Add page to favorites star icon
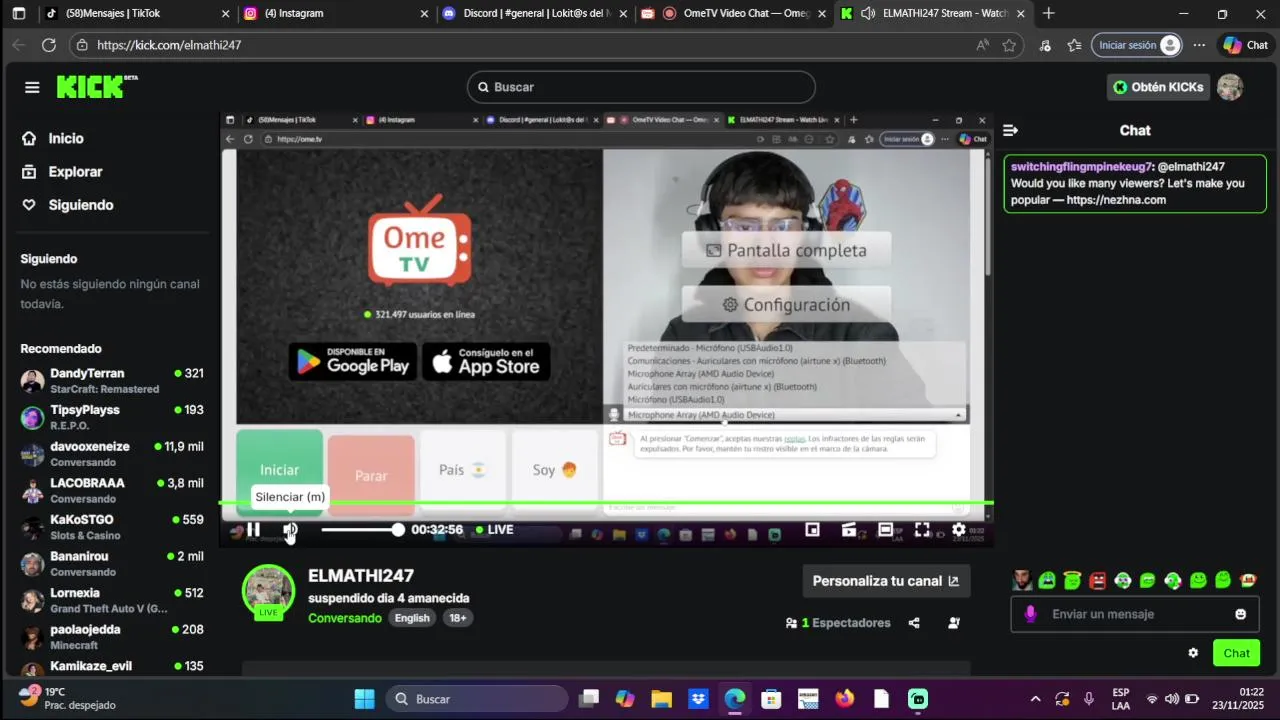 pos(1009,45)
